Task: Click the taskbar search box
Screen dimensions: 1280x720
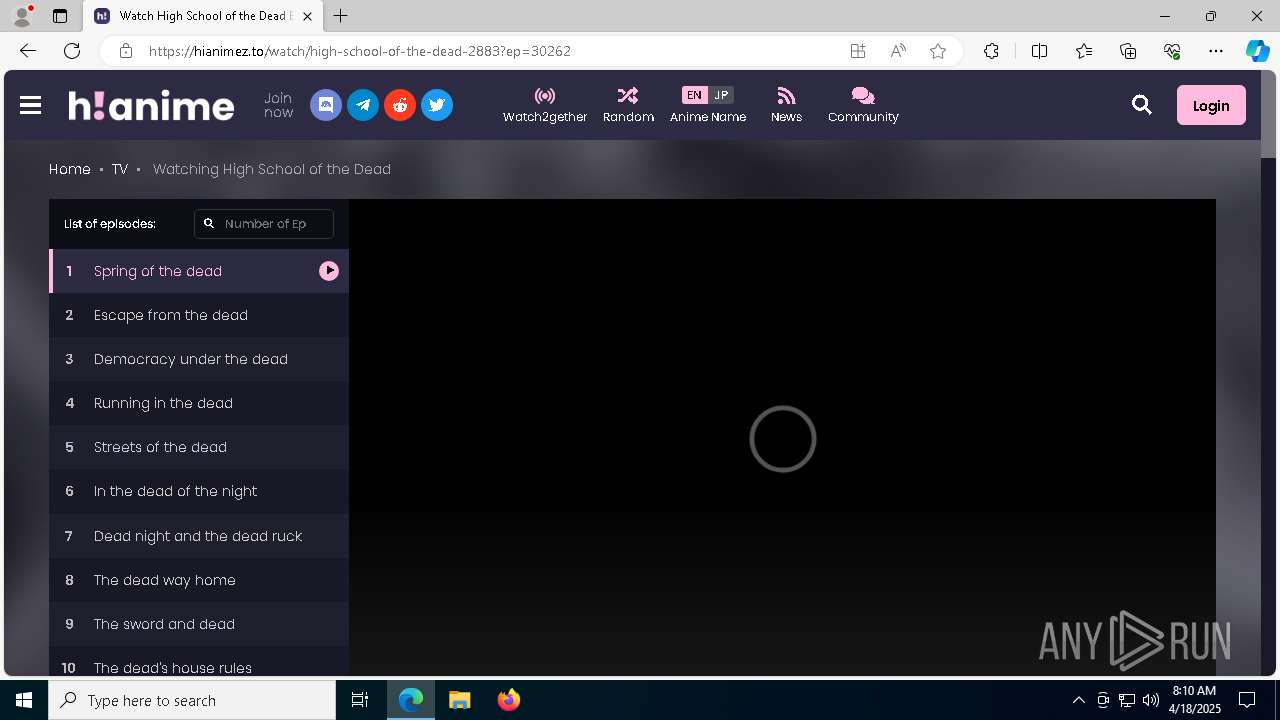Action: pyautogui.click(x=192, y=700)
